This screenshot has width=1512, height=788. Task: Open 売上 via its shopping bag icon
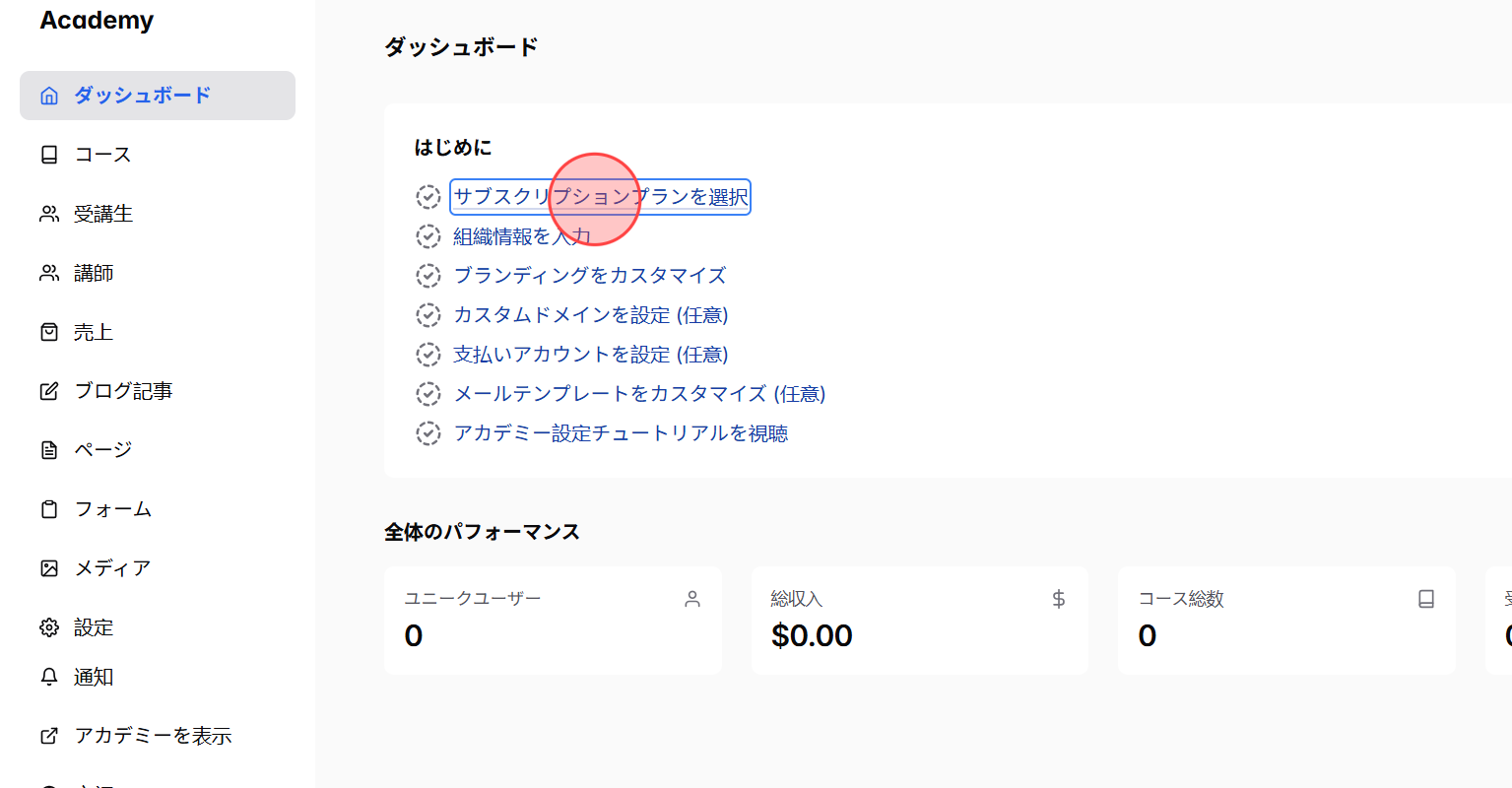[48, 331]
